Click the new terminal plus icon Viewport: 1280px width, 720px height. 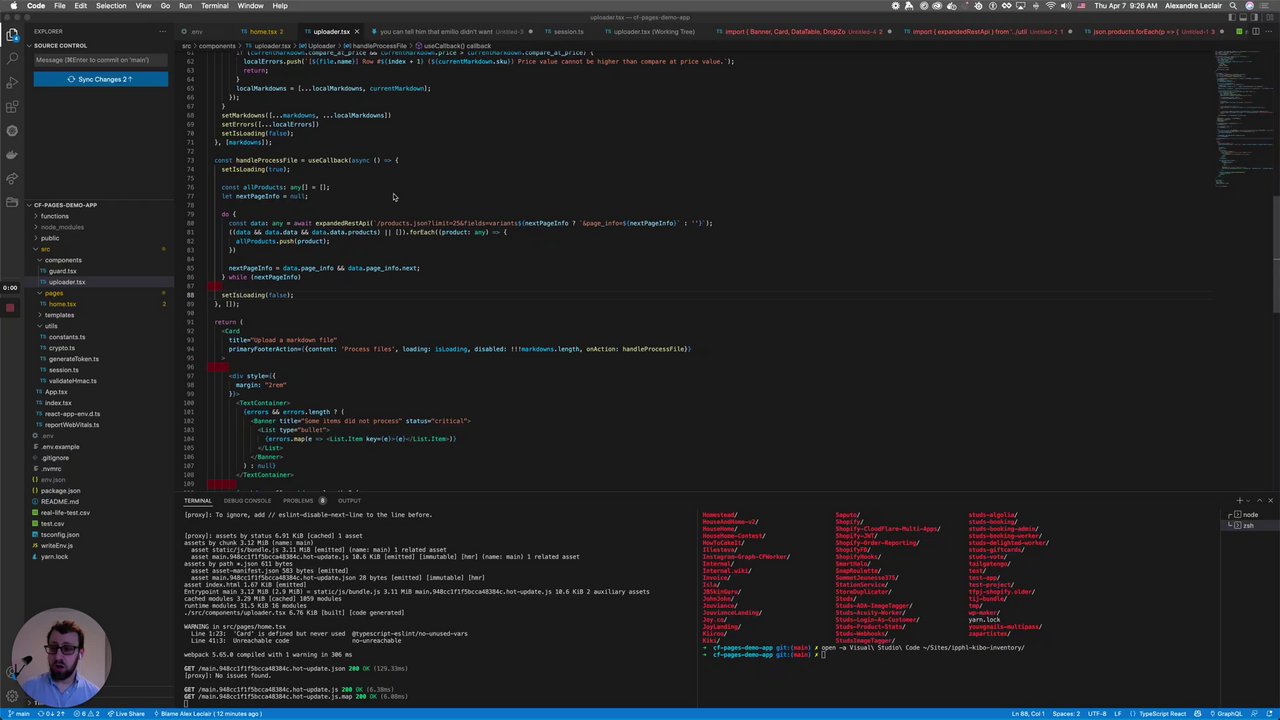(x=1239, y=500)
